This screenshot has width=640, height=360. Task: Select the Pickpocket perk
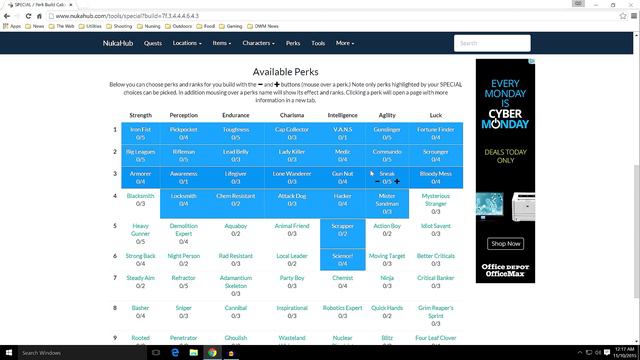click(184, 129)
